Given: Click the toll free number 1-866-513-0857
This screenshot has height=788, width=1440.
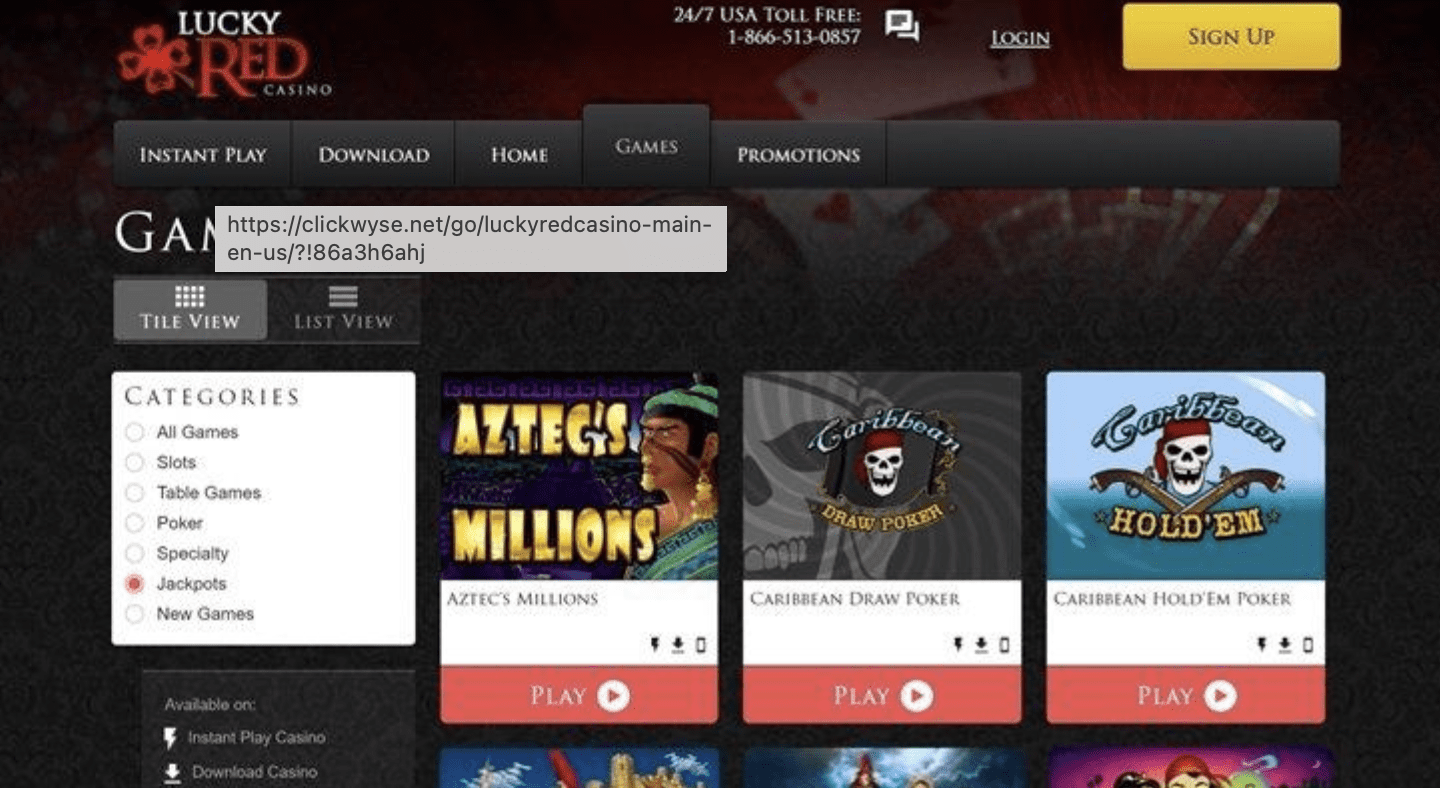Looking at the screenshot, I should coord(794,37).
